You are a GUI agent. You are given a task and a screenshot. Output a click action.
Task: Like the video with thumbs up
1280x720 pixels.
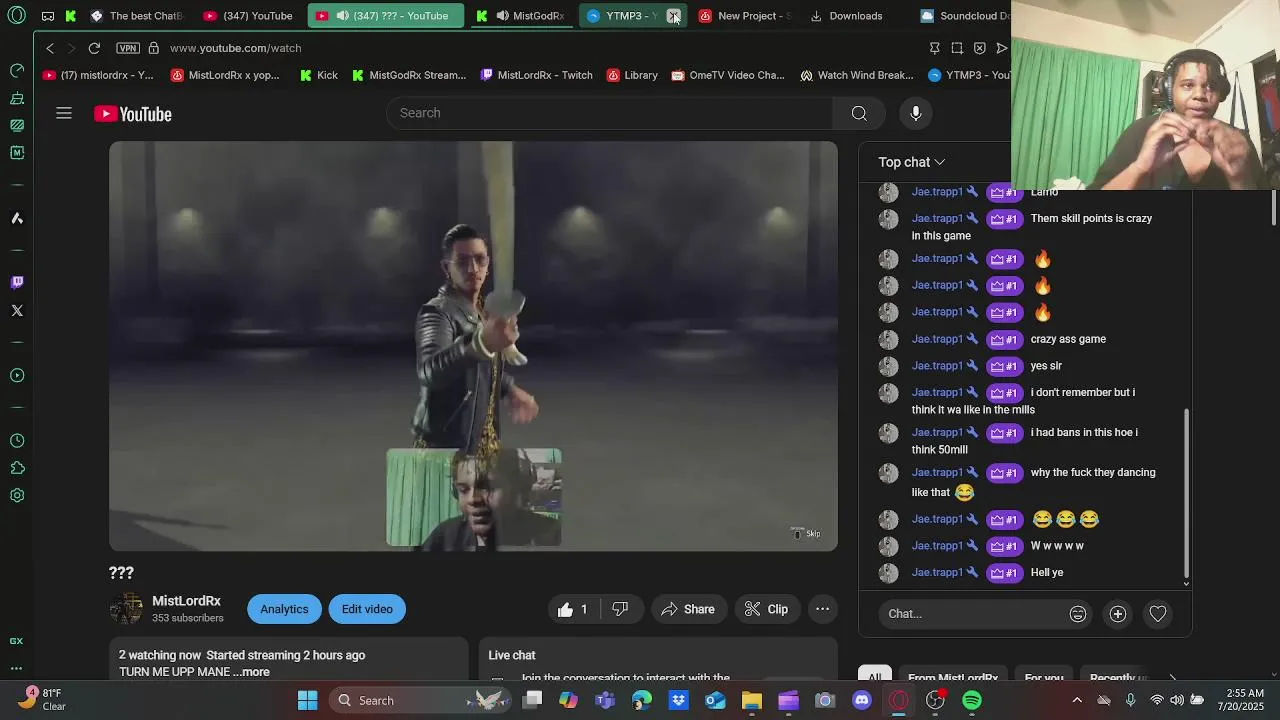[572, 609]
